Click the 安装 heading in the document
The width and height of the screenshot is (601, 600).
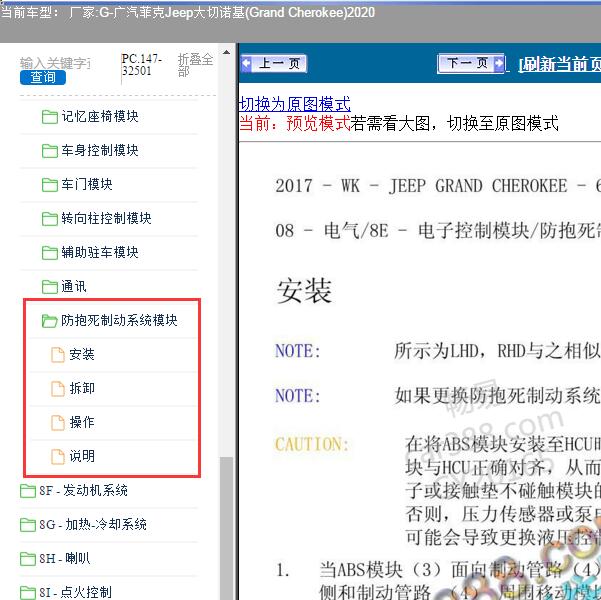pos(304,291)
